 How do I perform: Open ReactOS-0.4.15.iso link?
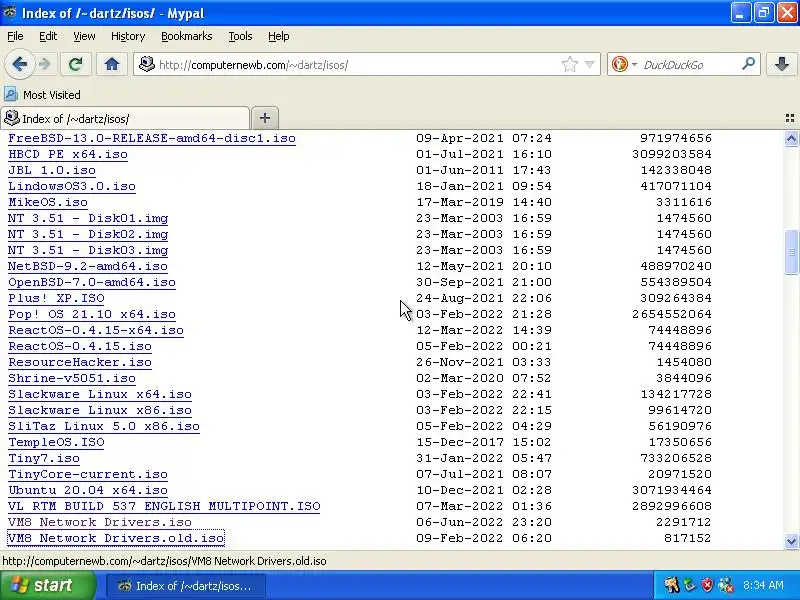[80, 346]
